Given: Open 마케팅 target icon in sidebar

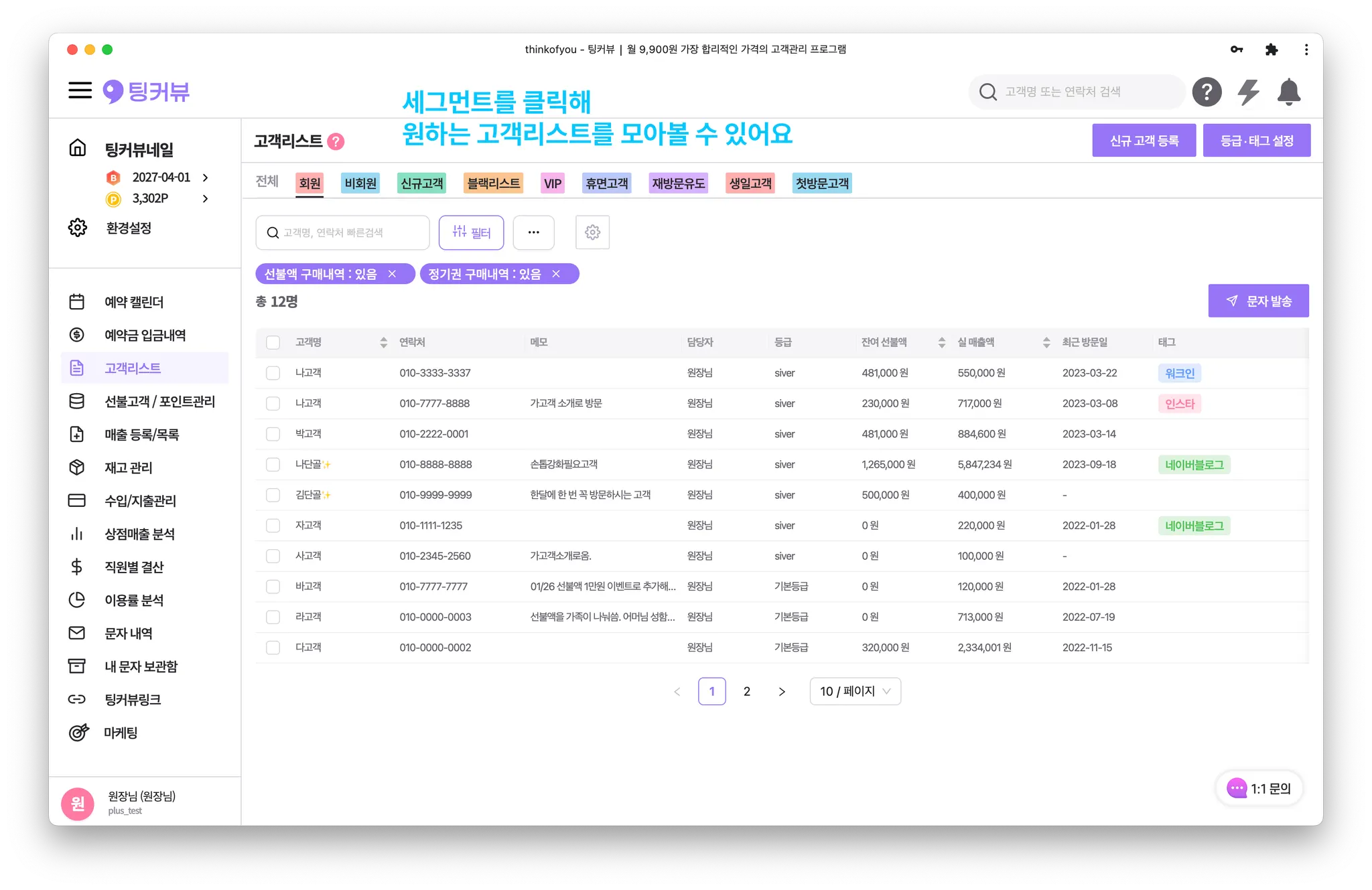Looking at the screenshot, I should [x=78, y=733].
